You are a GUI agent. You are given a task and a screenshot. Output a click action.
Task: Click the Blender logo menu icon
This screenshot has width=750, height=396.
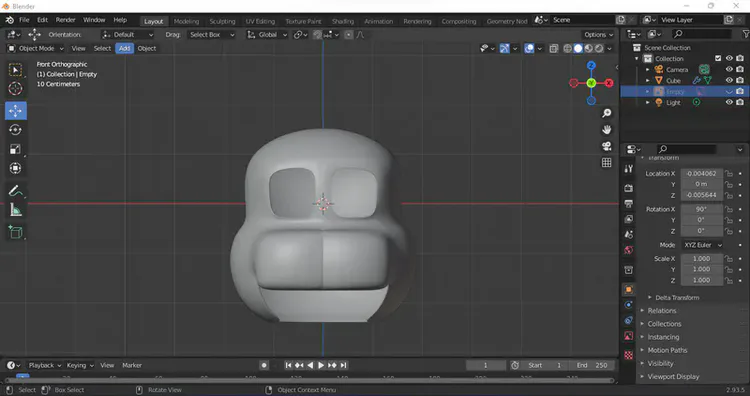pos(10,20)
